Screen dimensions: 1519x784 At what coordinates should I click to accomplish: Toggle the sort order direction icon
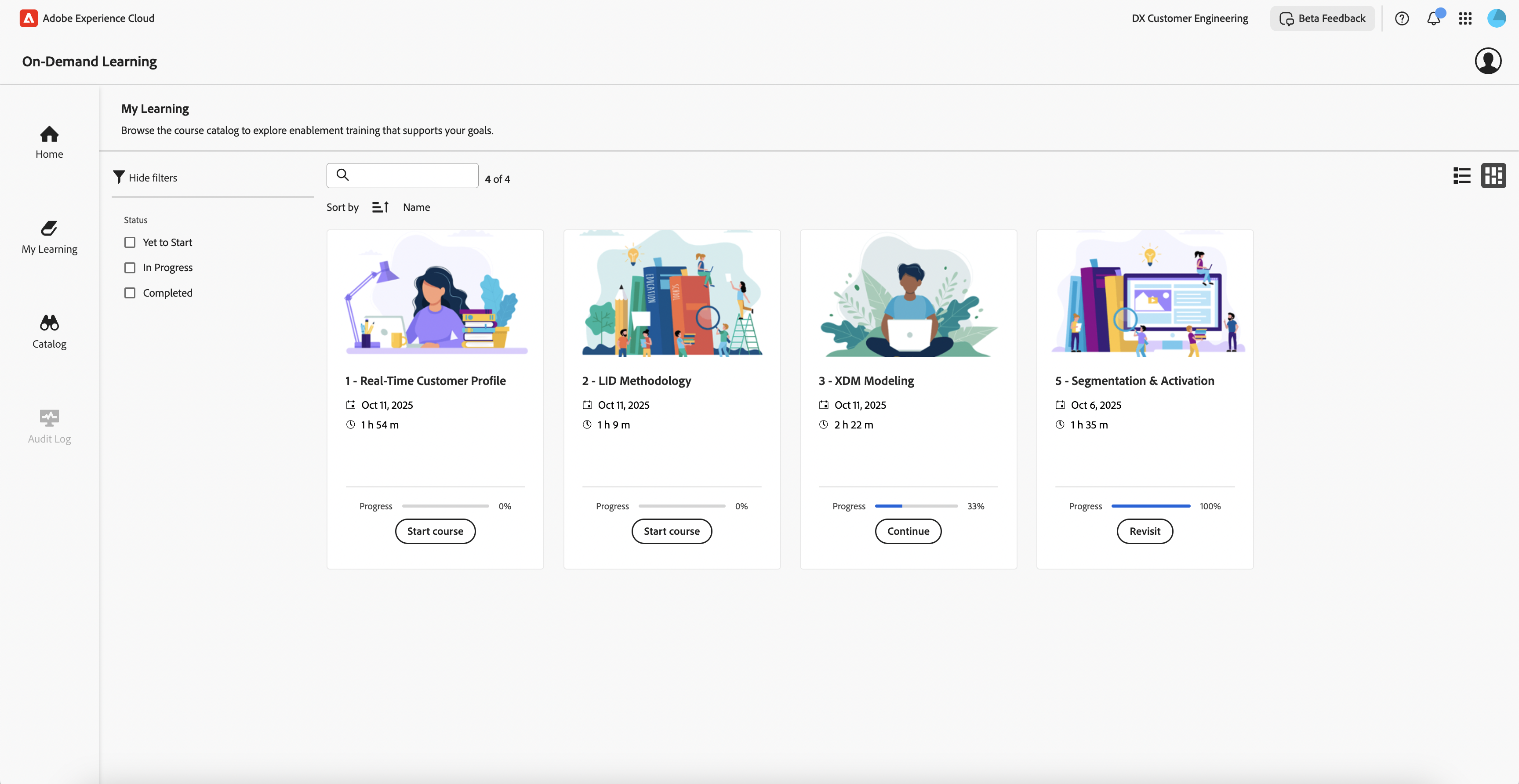380,207
